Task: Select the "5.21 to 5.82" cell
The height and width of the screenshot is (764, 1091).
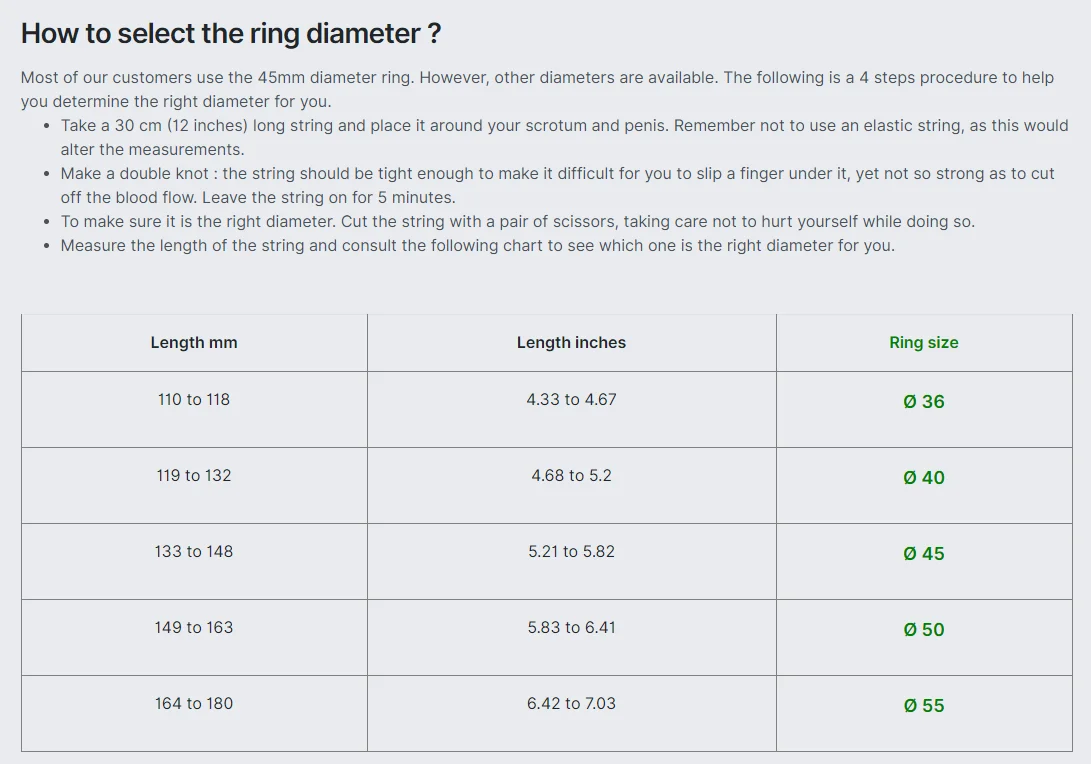Action: [571, 551]
